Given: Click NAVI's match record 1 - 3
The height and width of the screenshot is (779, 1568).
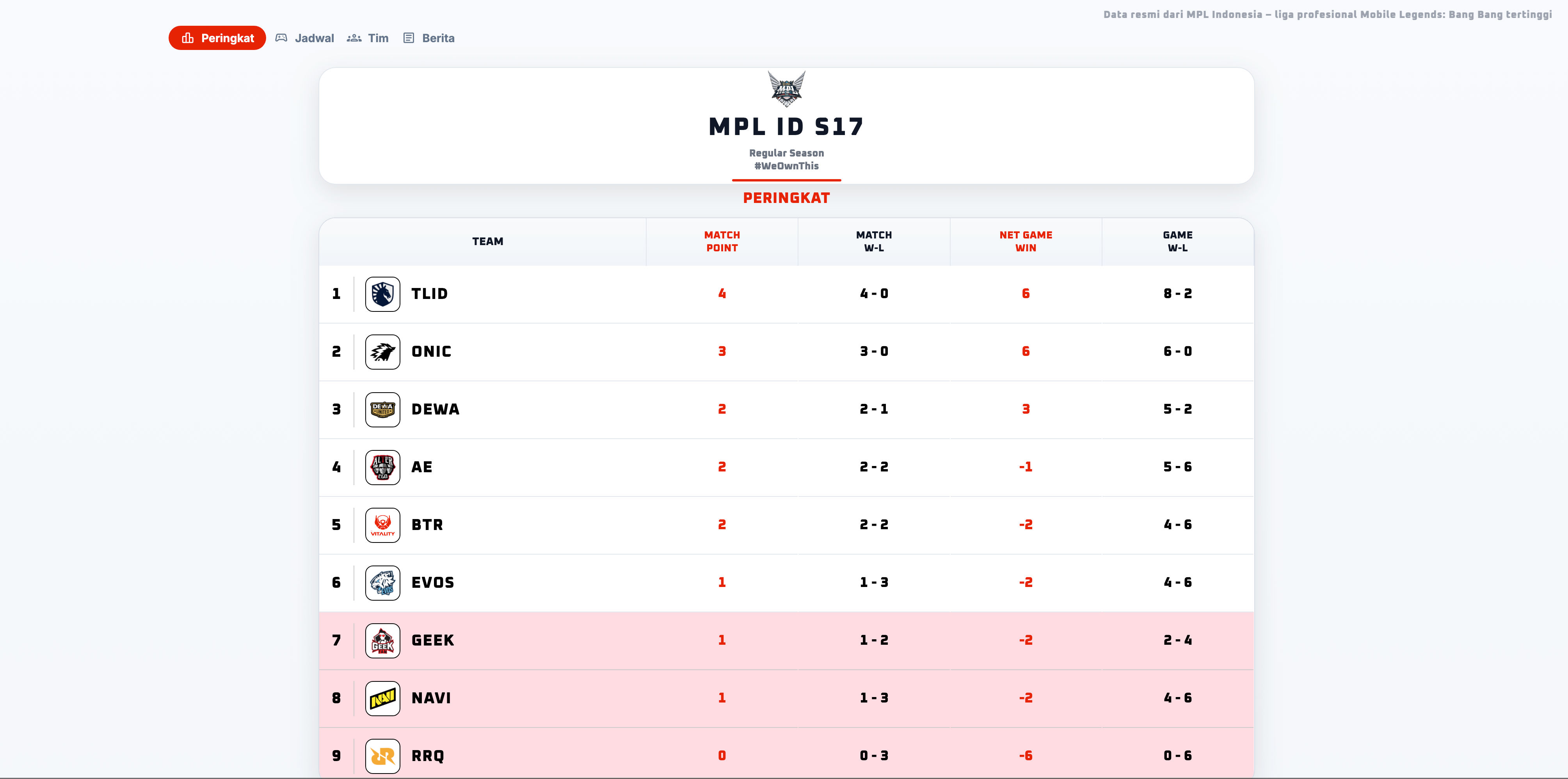Looking at the screenshot, I should pyautogui.click(x=874, y=699).
